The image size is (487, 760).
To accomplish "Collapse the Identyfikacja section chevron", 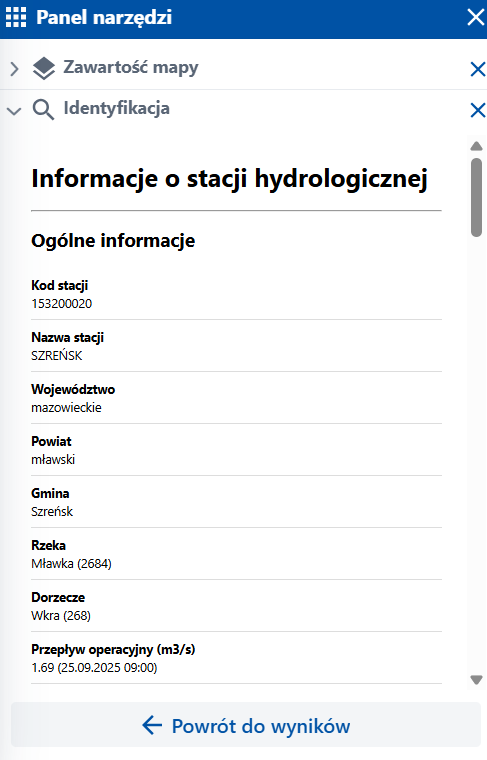I will 14,111.
